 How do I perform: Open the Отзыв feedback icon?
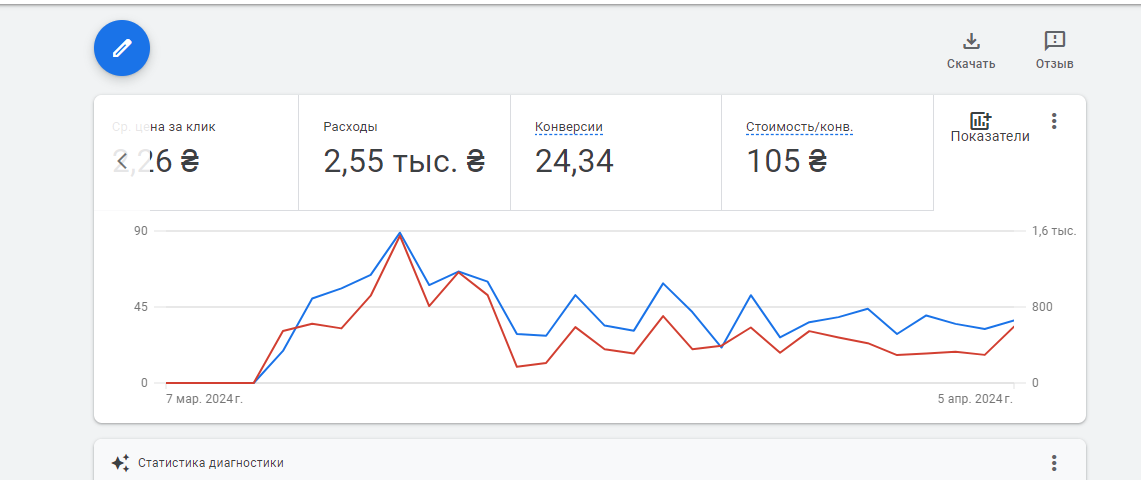1054,41
